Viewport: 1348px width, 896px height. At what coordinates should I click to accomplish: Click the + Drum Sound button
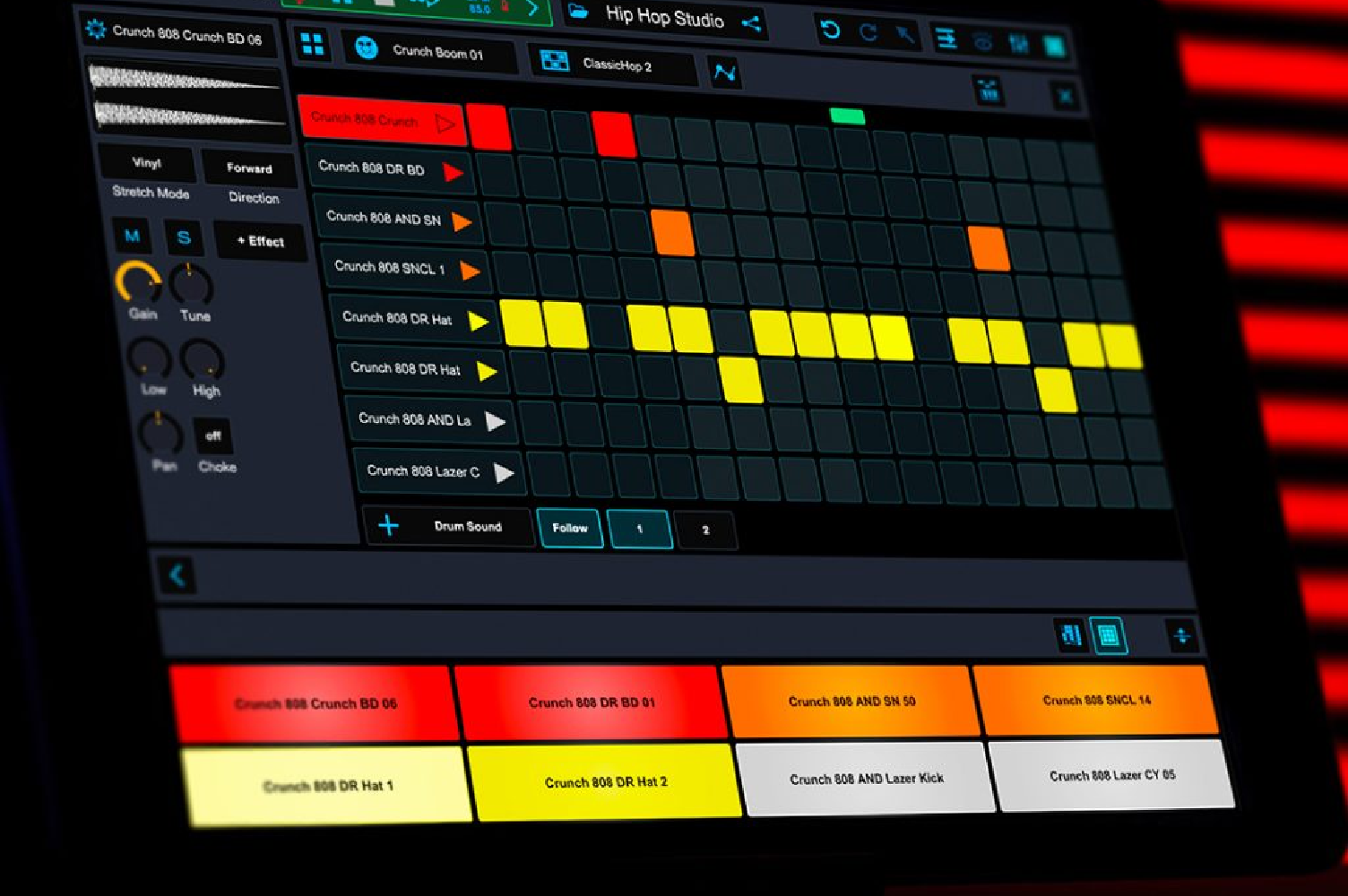click(x=447, y=526)
